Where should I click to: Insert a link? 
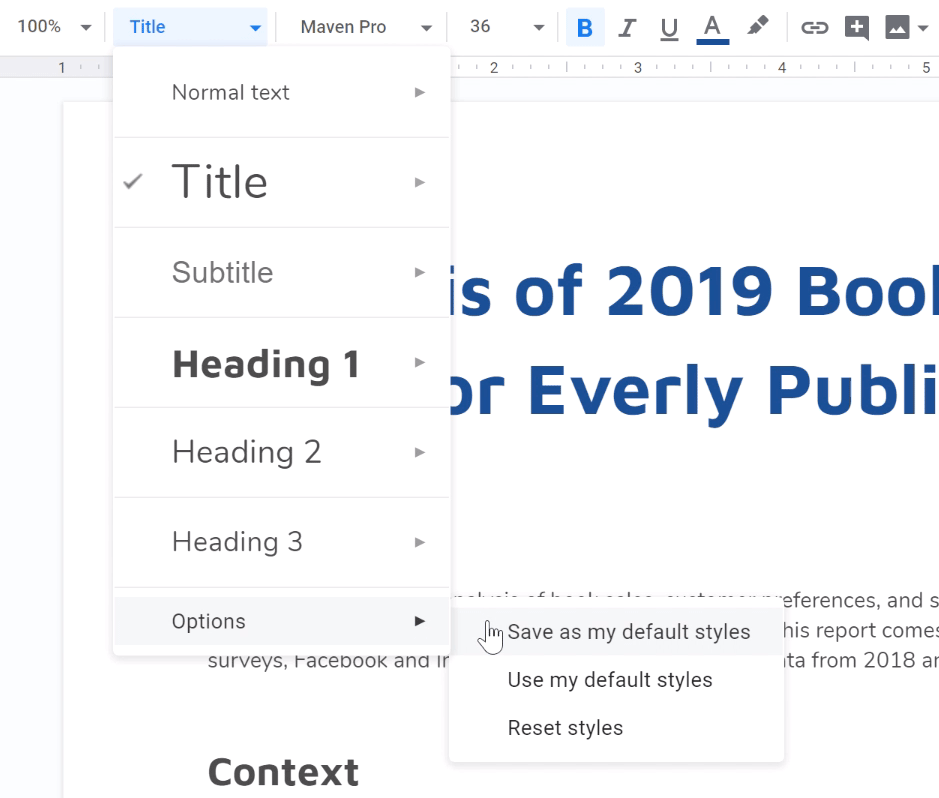click(x=815, y=27)
